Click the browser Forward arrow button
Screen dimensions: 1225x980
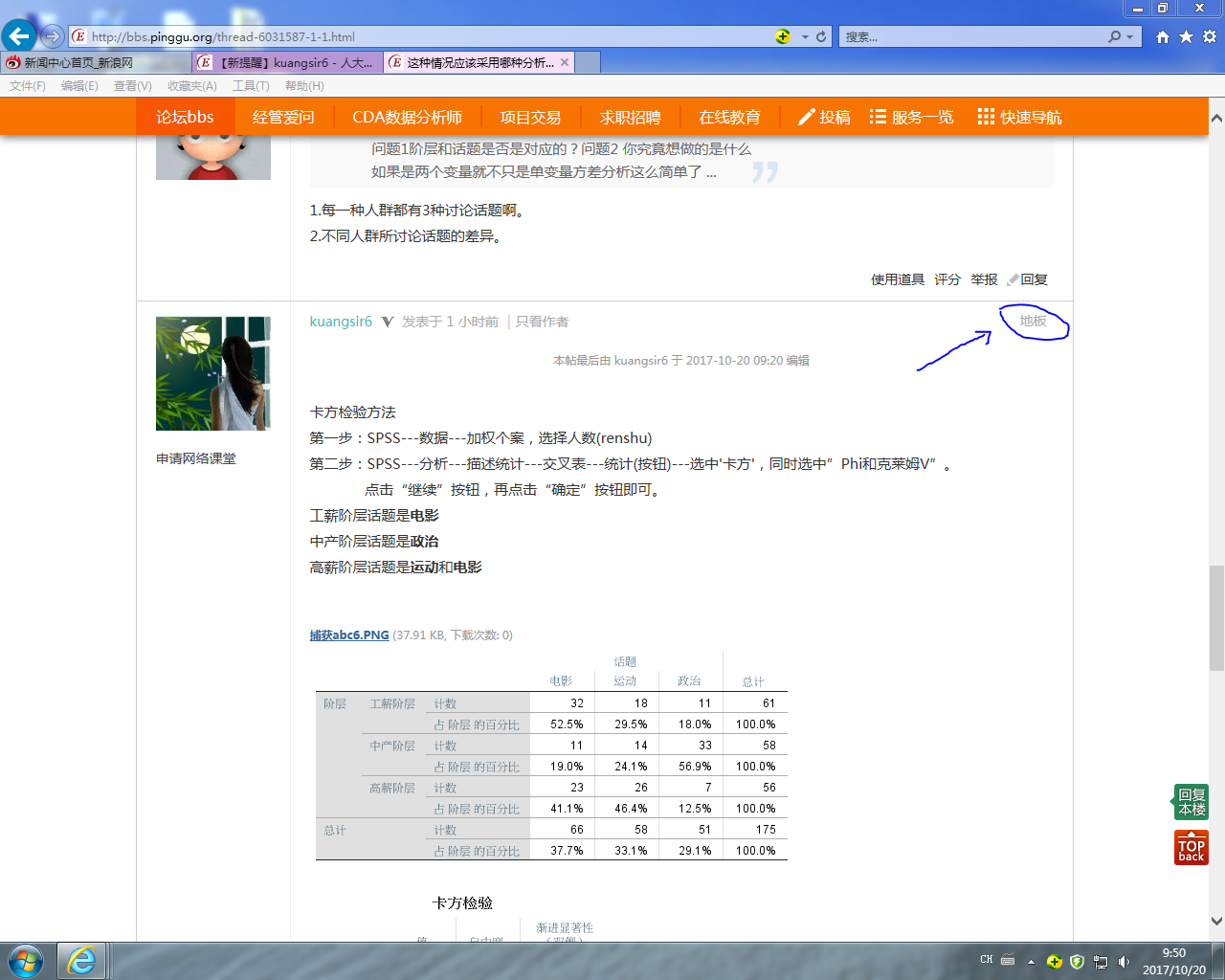52,36
